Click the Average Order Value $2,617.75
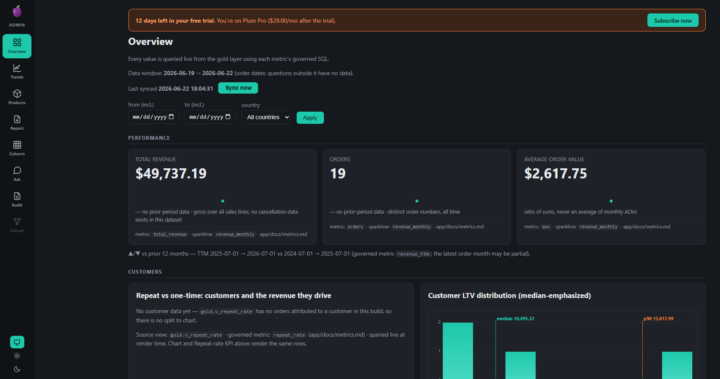The image size is (720, 379). click(556, 174)
